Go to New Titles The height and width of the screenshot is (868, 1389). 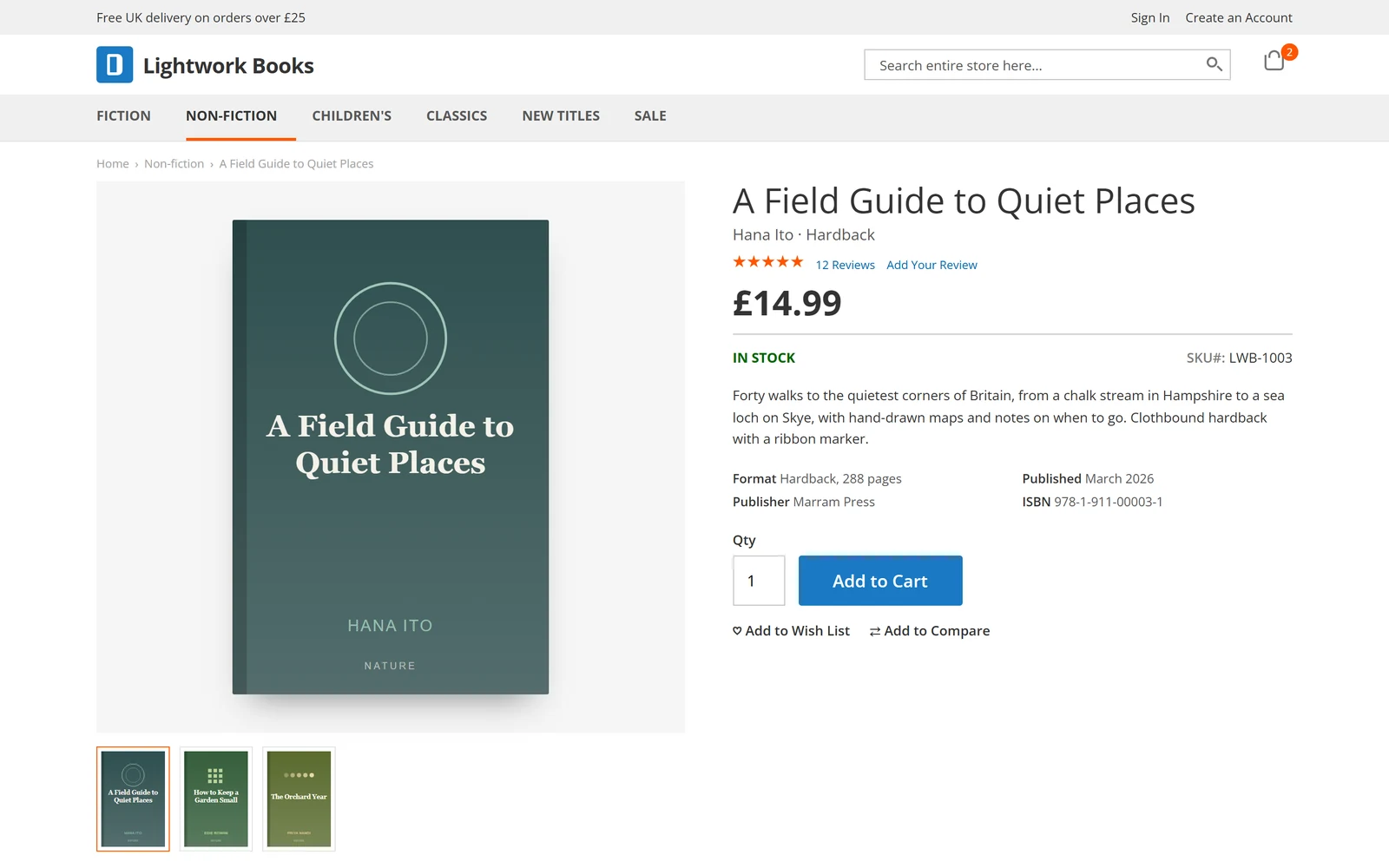pos(561,116)
